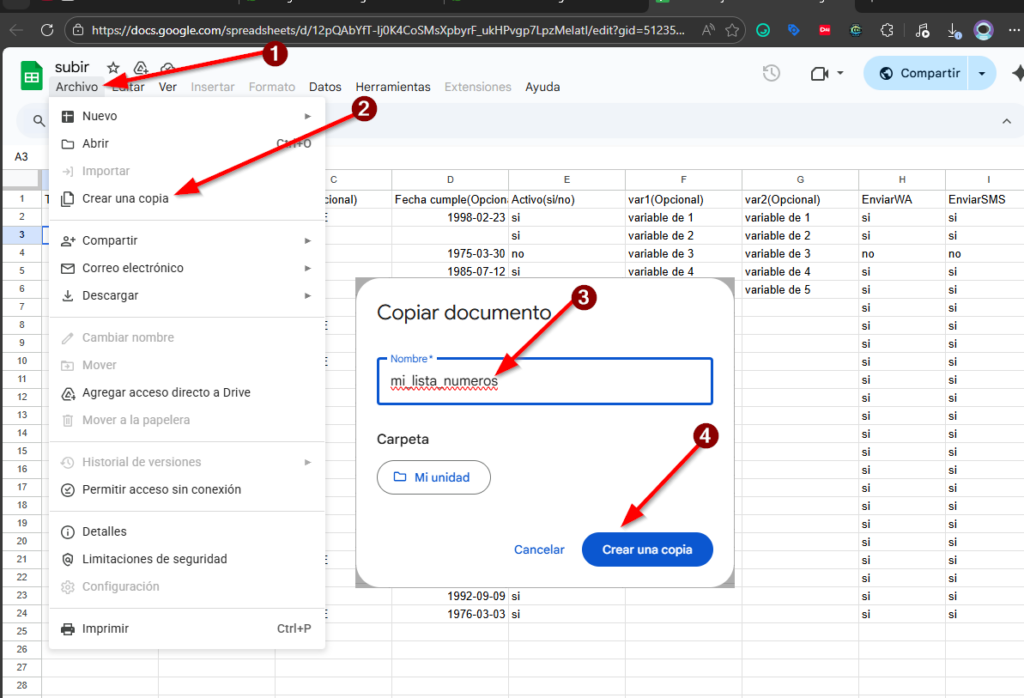Image resolution: width=1024 pixels, height=698 pixels.
Task: Click the Imprimir printer icon
Action: click(68, 629)
